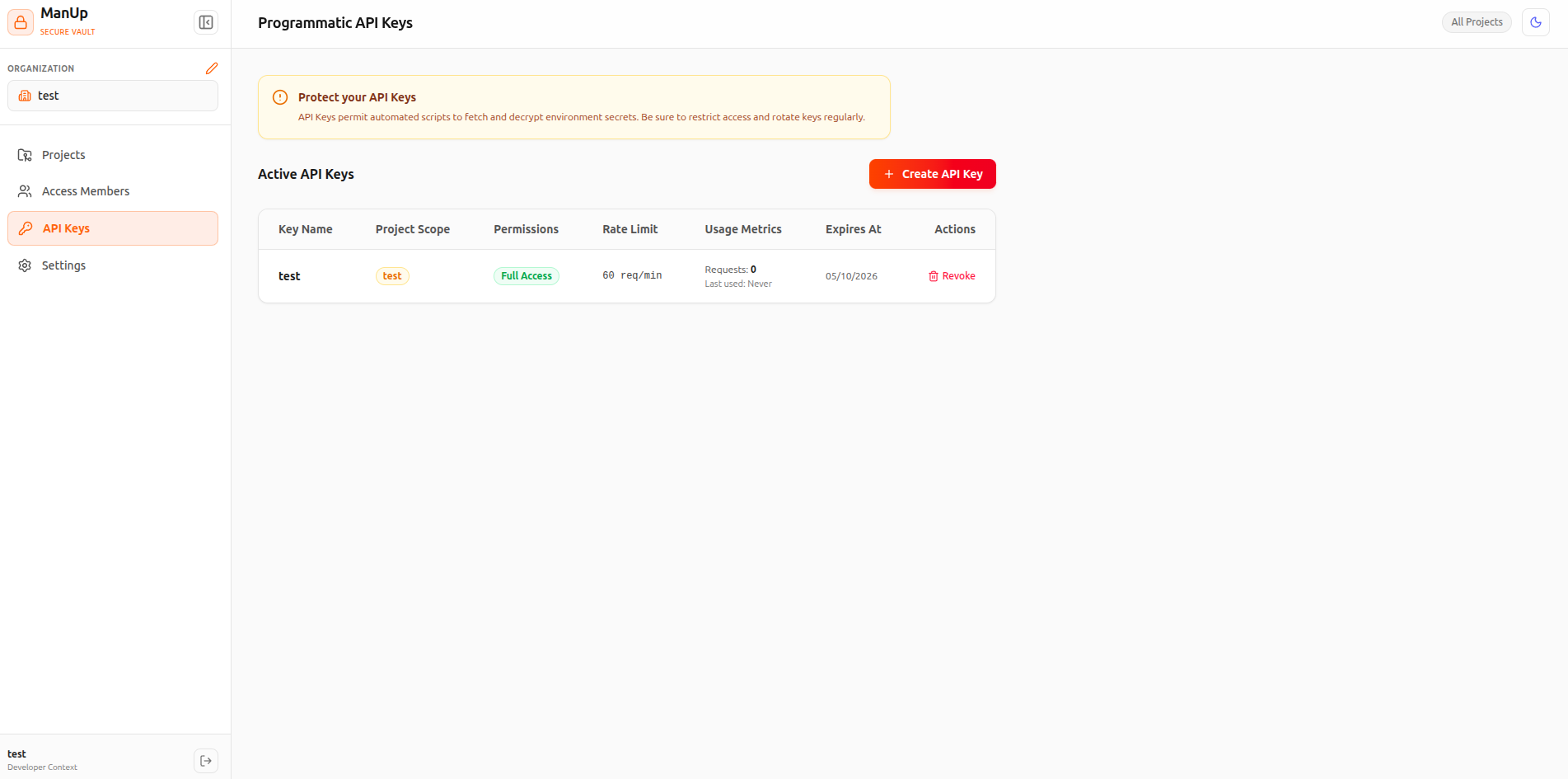The height and width of the screenshot is (779, 1568).
Task: Click the Project Scope column header
Action: [413, 229]
